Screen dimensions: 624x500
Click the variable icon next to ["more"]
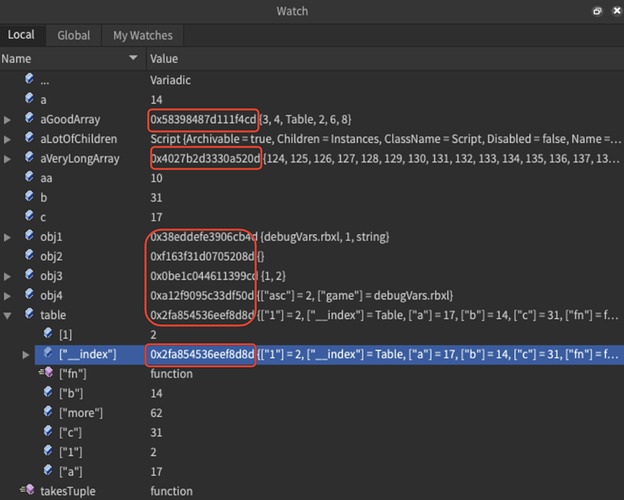[48, 411]
